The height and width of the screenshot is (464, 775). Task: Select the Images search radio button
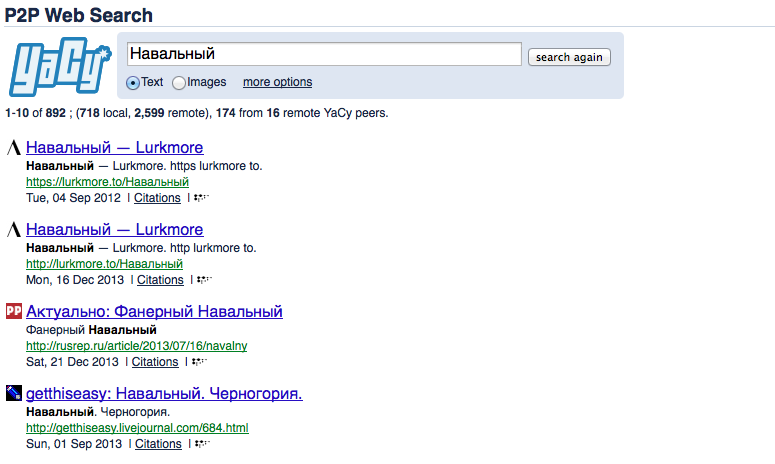click(x=179, y=83)
